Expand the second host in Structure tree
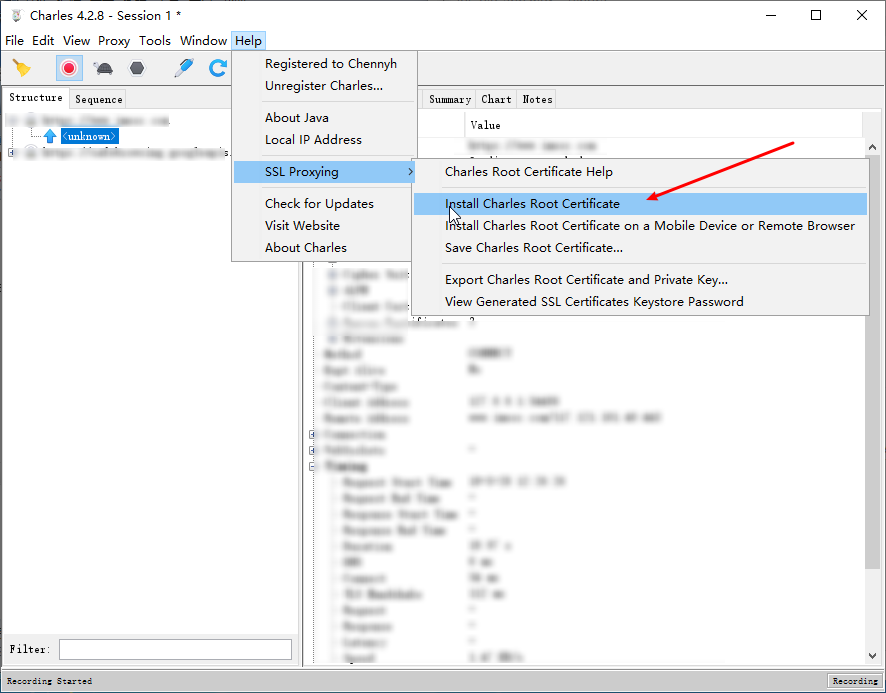 pyautogui.click(x=12, y=153)
